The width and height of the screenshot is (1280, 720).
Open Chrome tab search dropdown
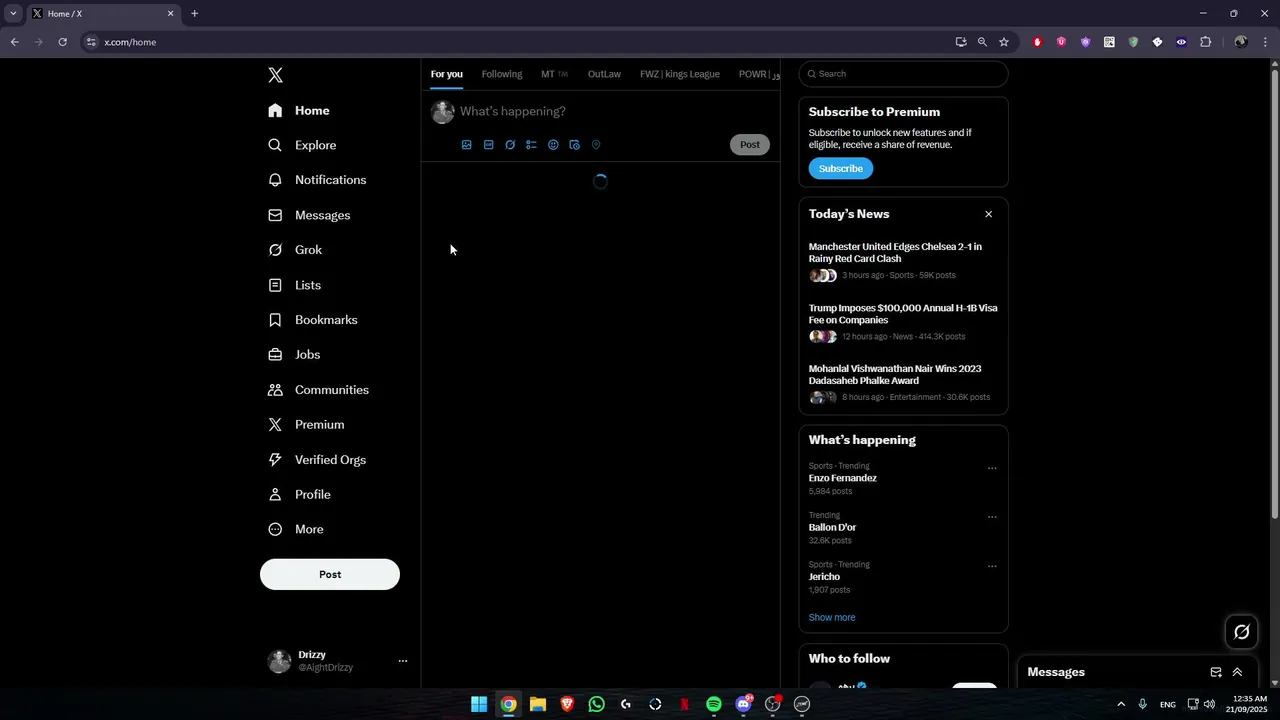pos(13,14)
